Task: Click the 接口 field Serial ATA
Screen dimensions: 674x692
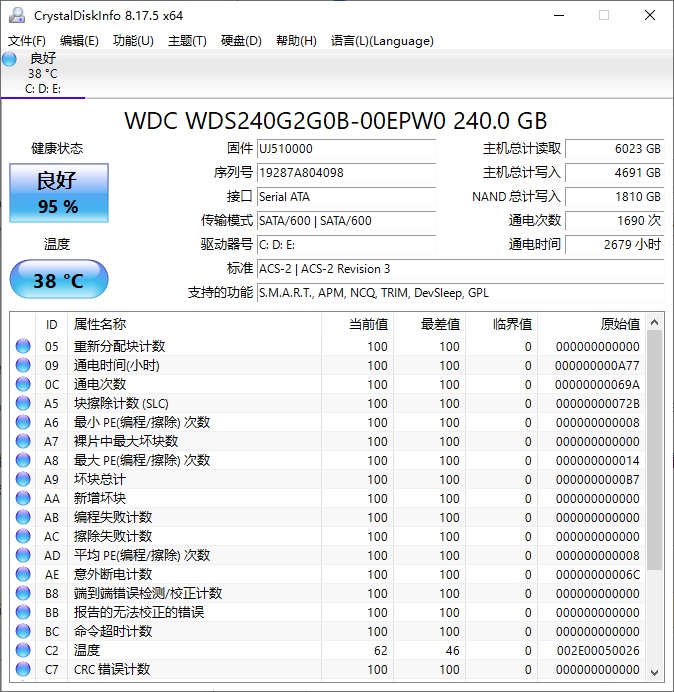Action: pos(346,196)
